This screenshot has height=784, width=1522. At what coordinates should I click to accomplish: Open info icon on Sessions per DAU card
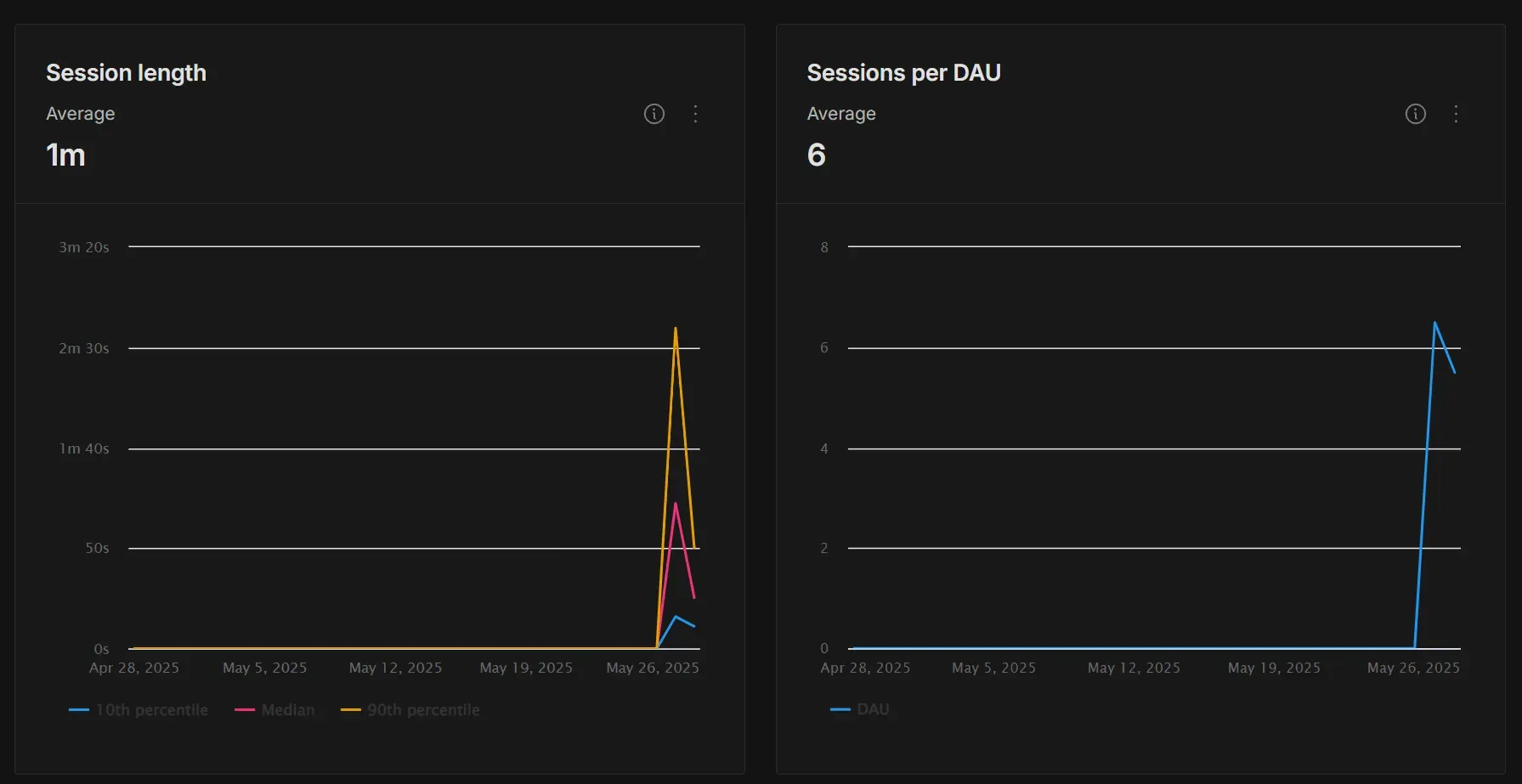(x=1415, y=114)
